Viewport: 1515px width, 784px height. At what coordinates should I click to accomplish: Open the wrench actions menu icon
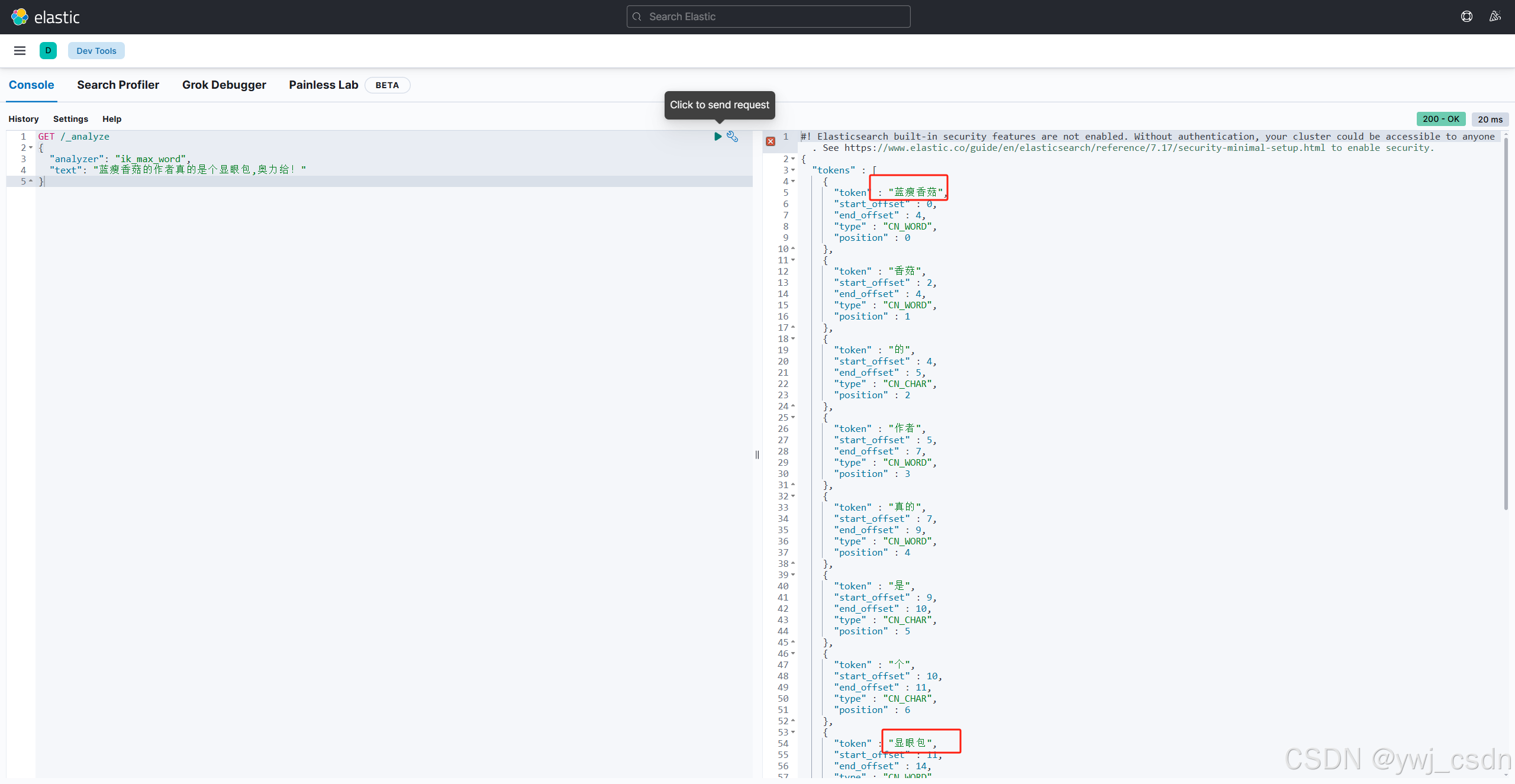[x=732, y=137]
